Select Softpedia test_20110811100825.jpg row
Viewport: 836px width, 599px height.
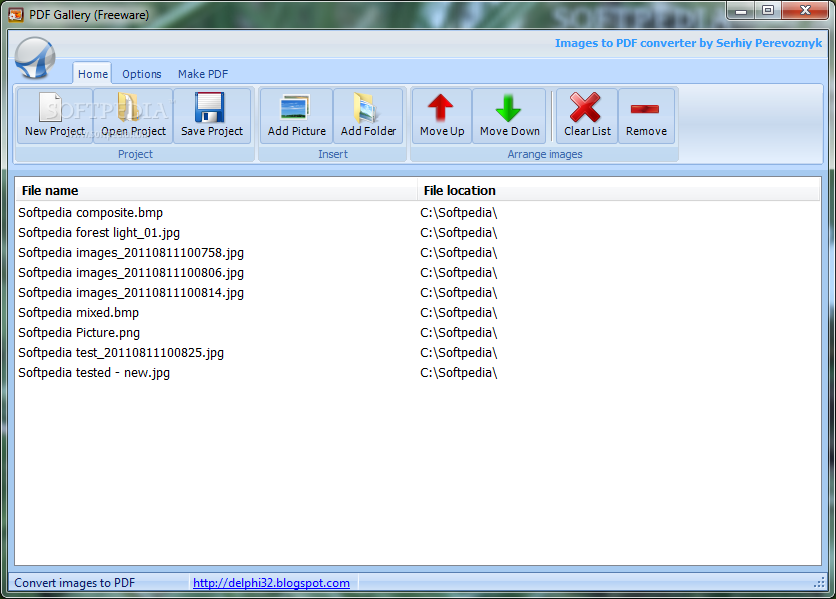coord(418,353)
